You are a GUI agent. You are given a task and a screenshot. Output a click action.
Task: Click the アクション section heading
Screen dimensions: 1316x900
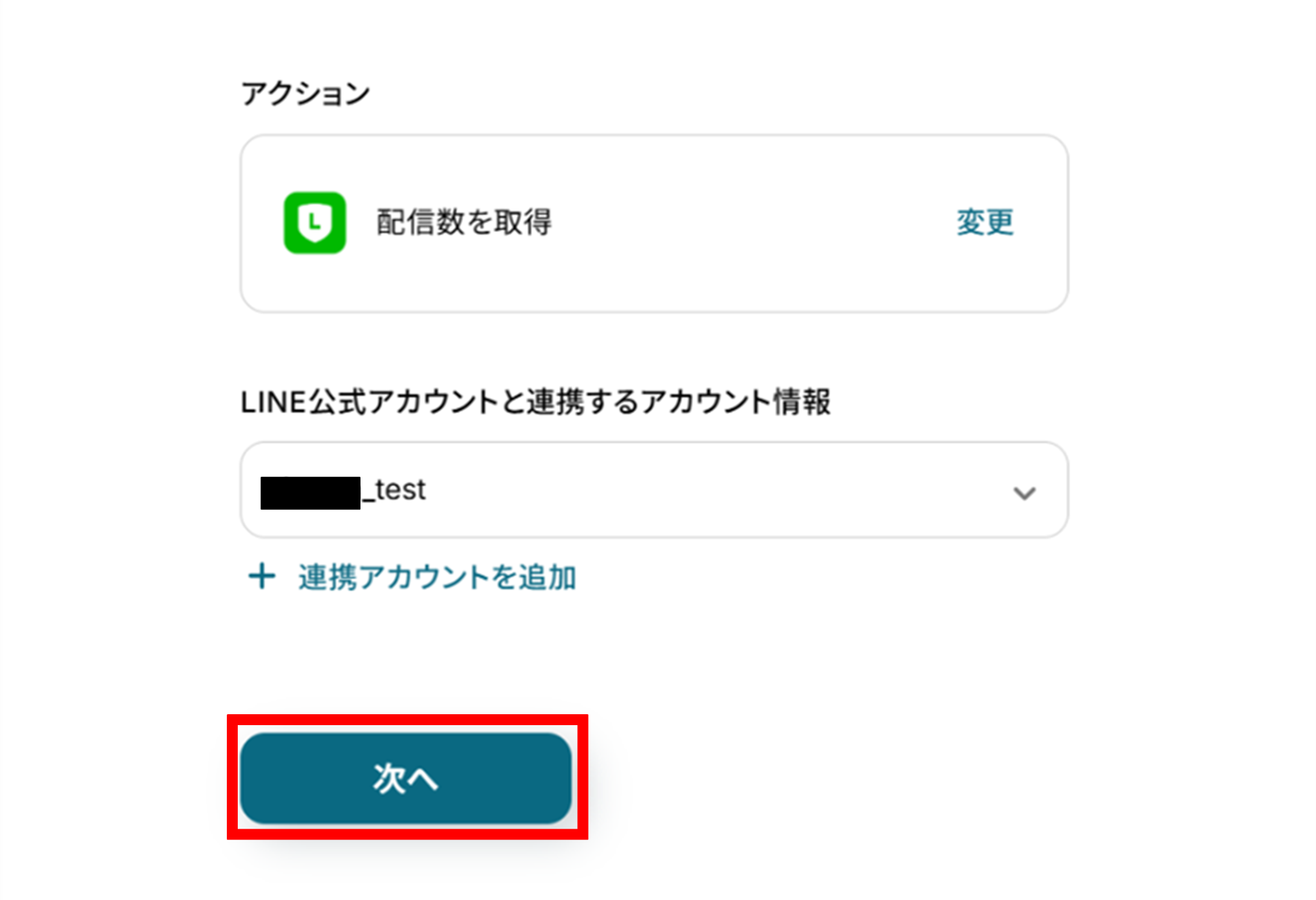click(305, 94)
